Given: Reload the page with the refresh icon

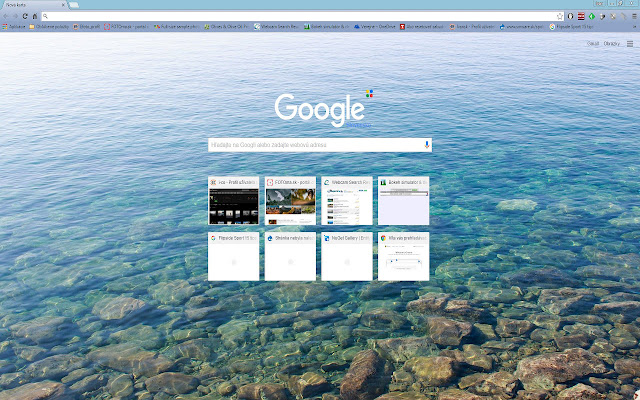Looking at the screenshot, I should pyautogui.click(x=25, y=16).
